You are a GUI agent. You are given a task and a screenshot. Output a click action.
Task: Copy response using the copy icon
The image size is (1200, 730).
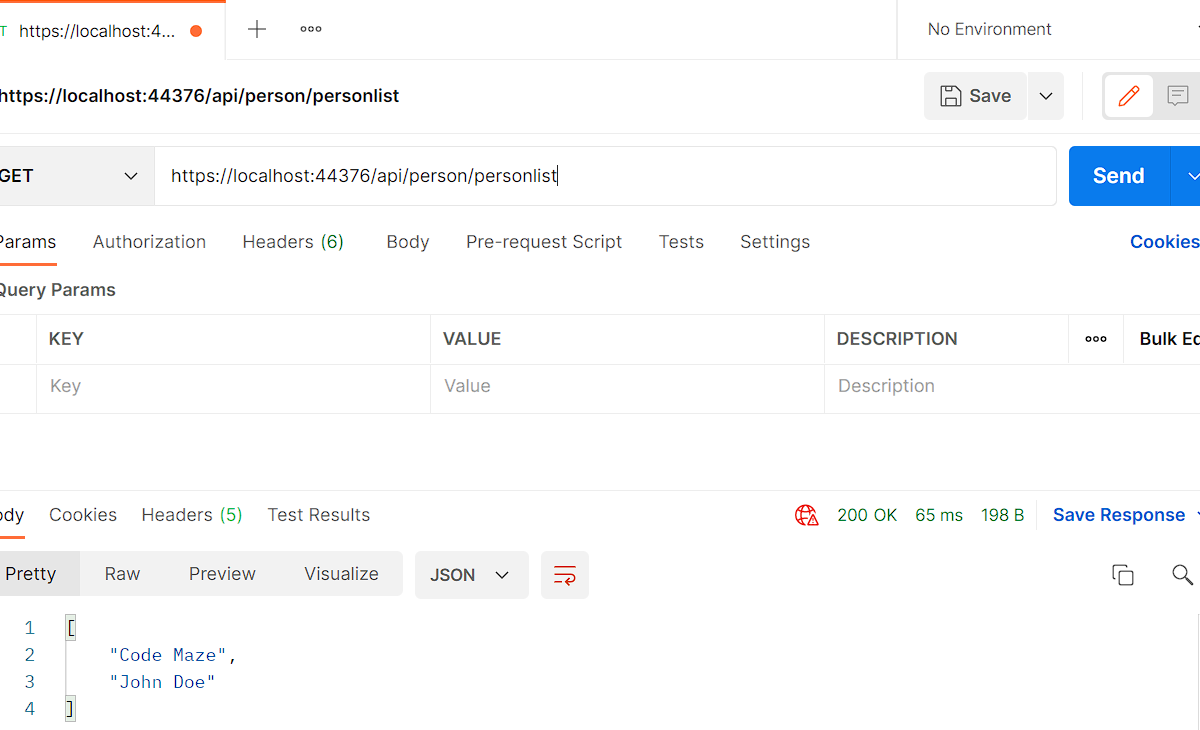pos(1123,575)
